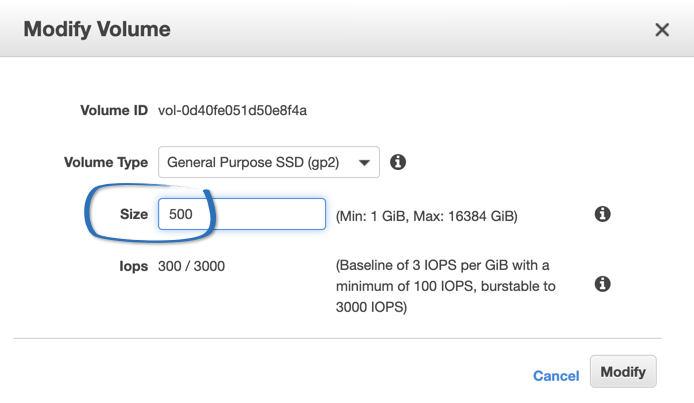Click the Iops label

(133, 266)
